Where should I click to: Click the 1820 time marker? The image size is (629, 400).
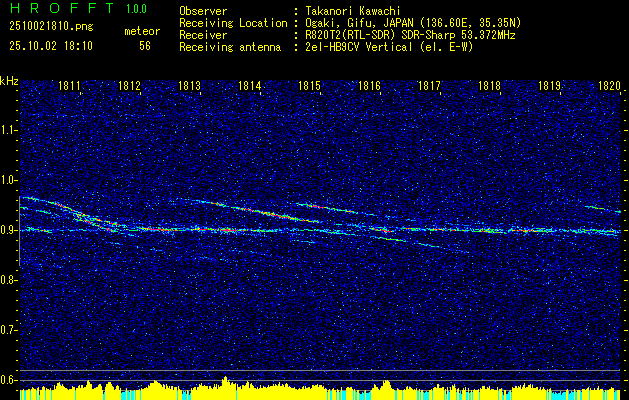tap(609, 85)
